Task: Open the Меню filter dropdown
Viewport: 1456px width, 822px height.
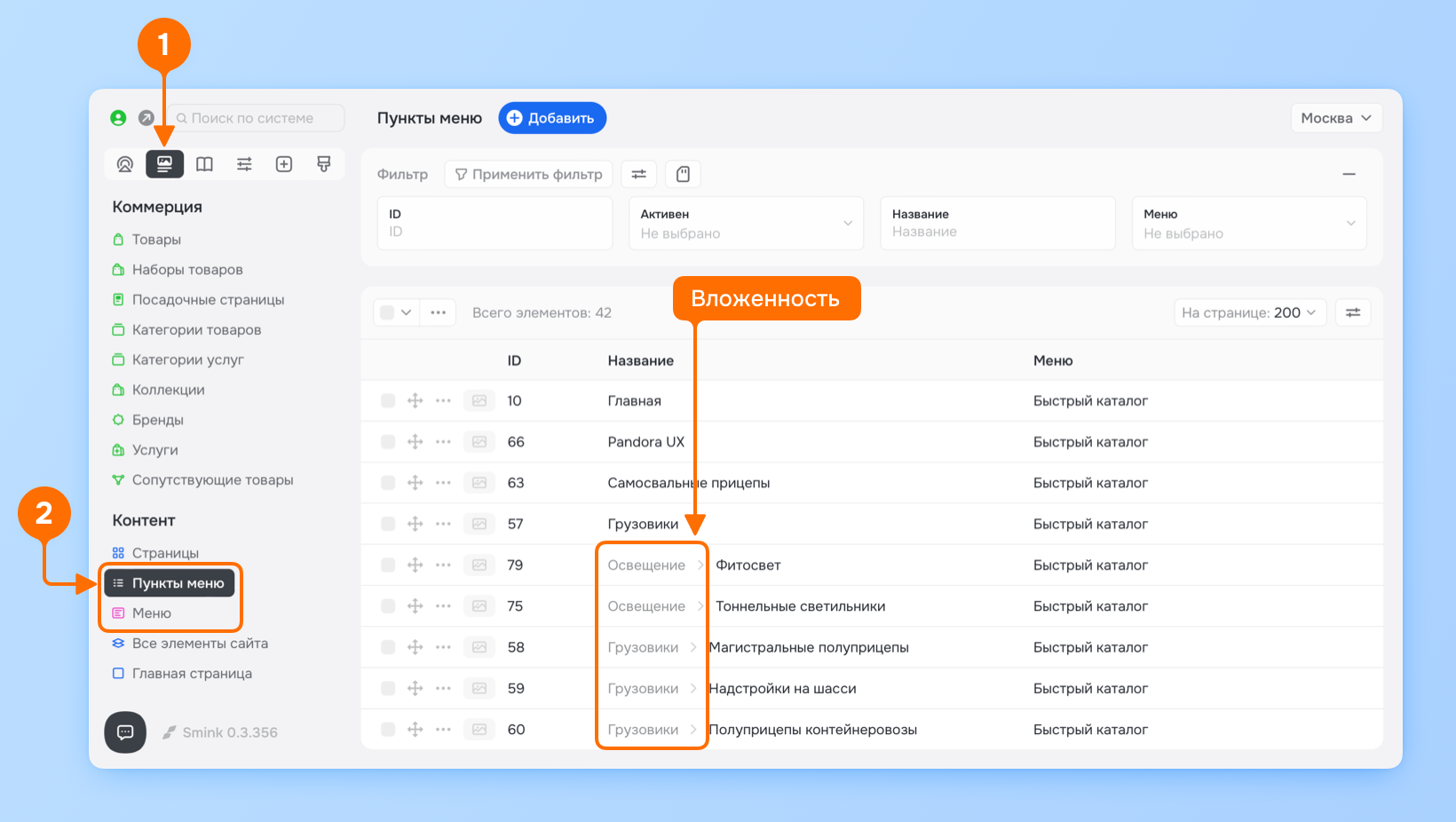Action: click(x=1249, y=224)
